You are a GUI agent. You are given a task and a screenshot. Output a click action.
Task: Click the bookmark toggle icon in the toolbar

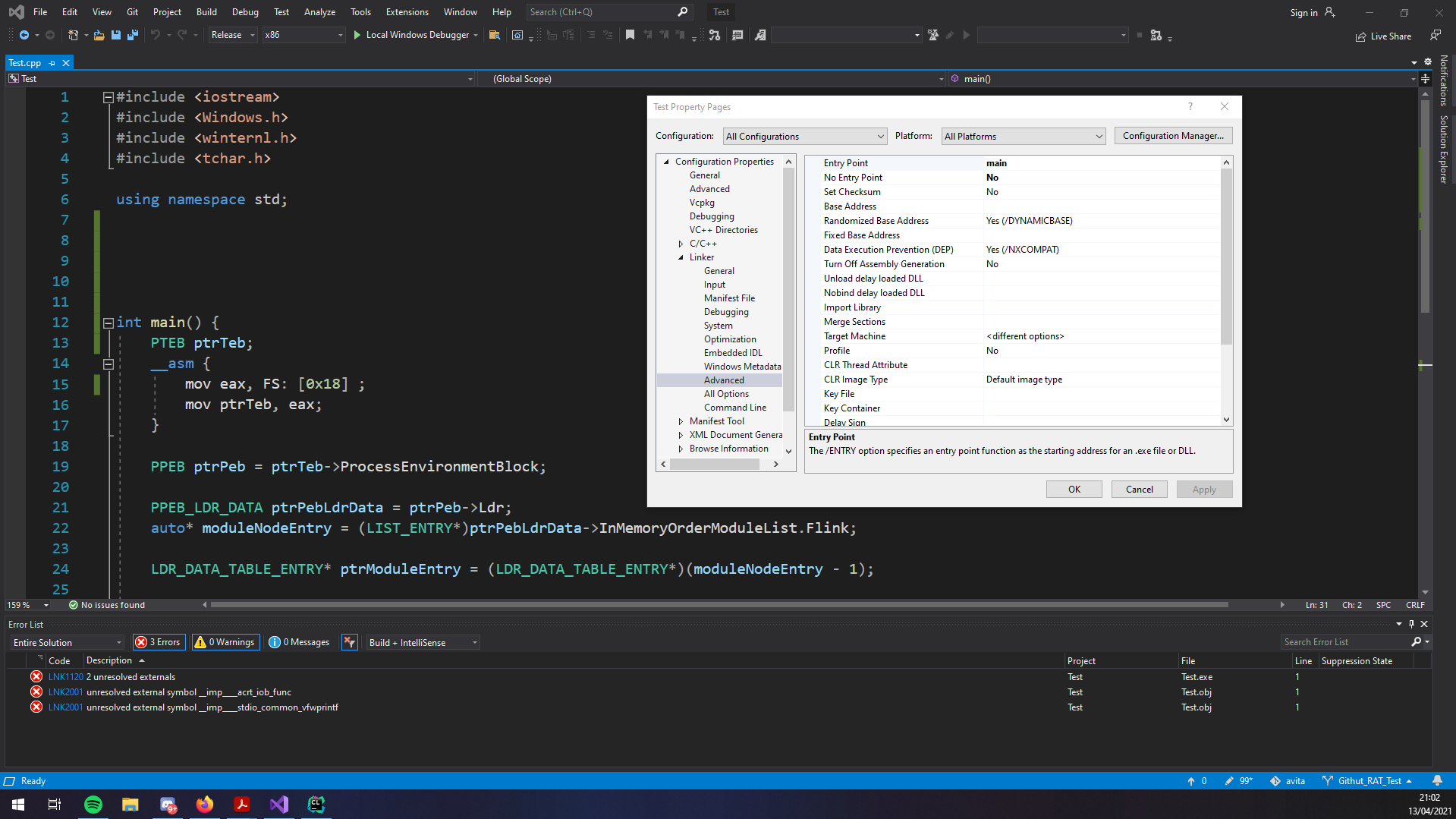click(630, 35)
